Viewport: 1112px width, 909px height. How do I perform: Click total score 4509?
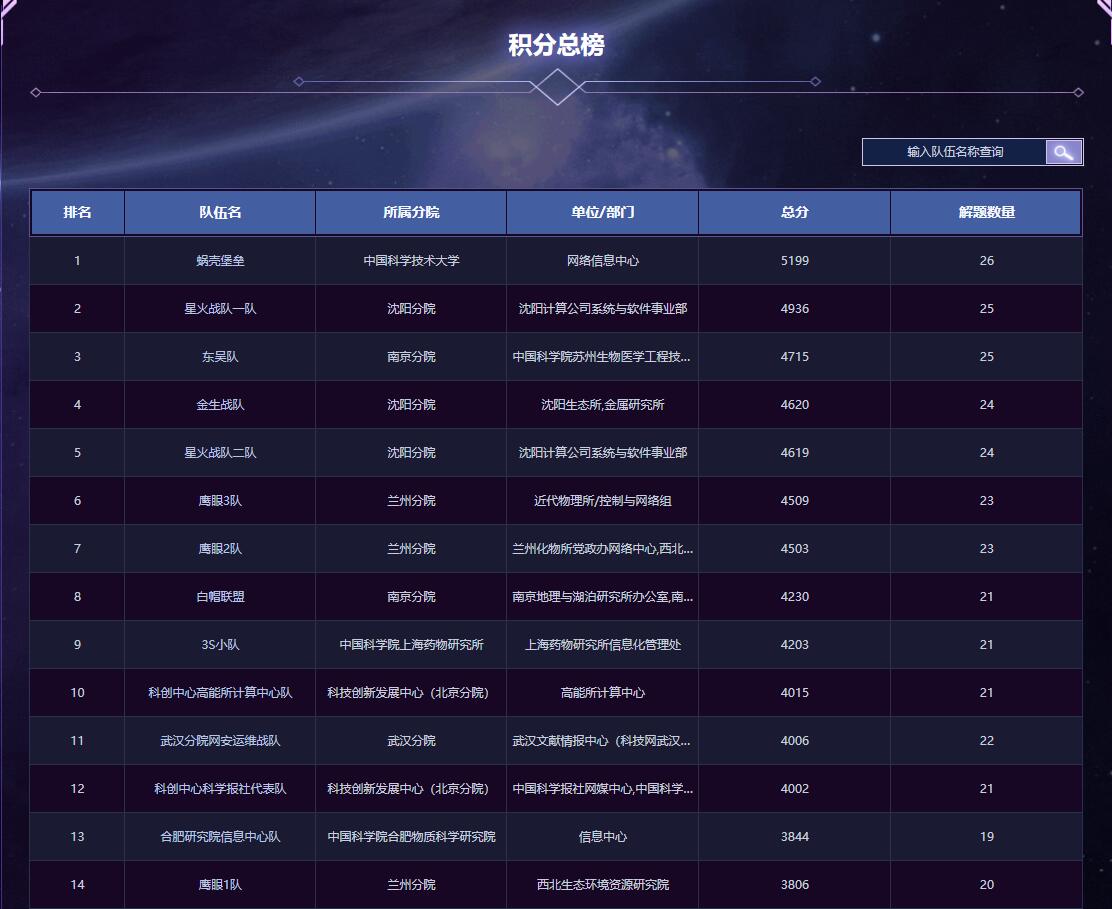pos(794,501)
